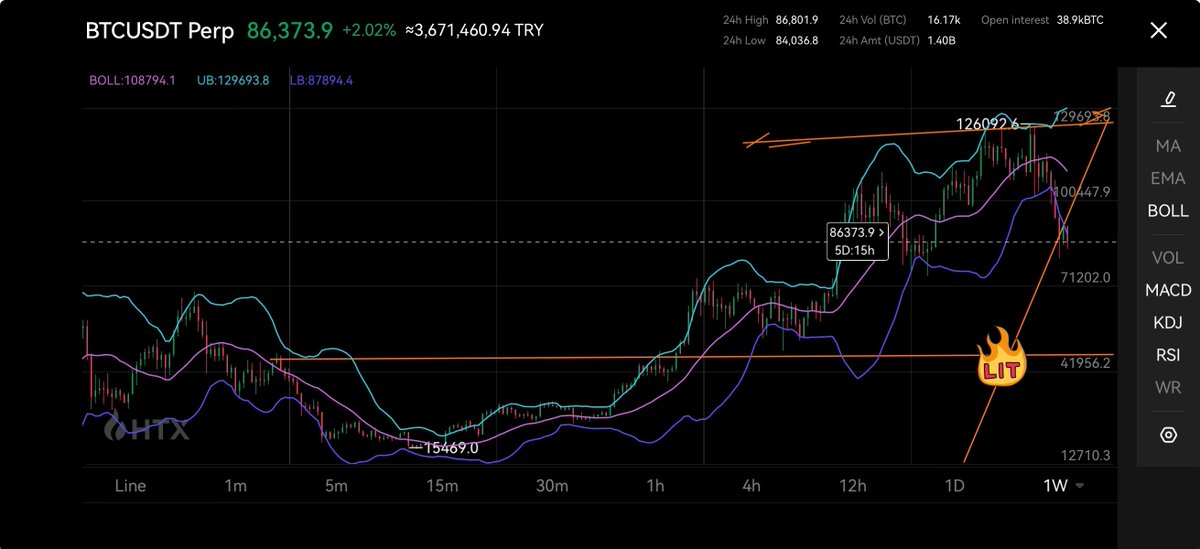Click the 24h Low value 84,036.8
This screenshot has height=549, width=1200.
(x=797, y=40)
